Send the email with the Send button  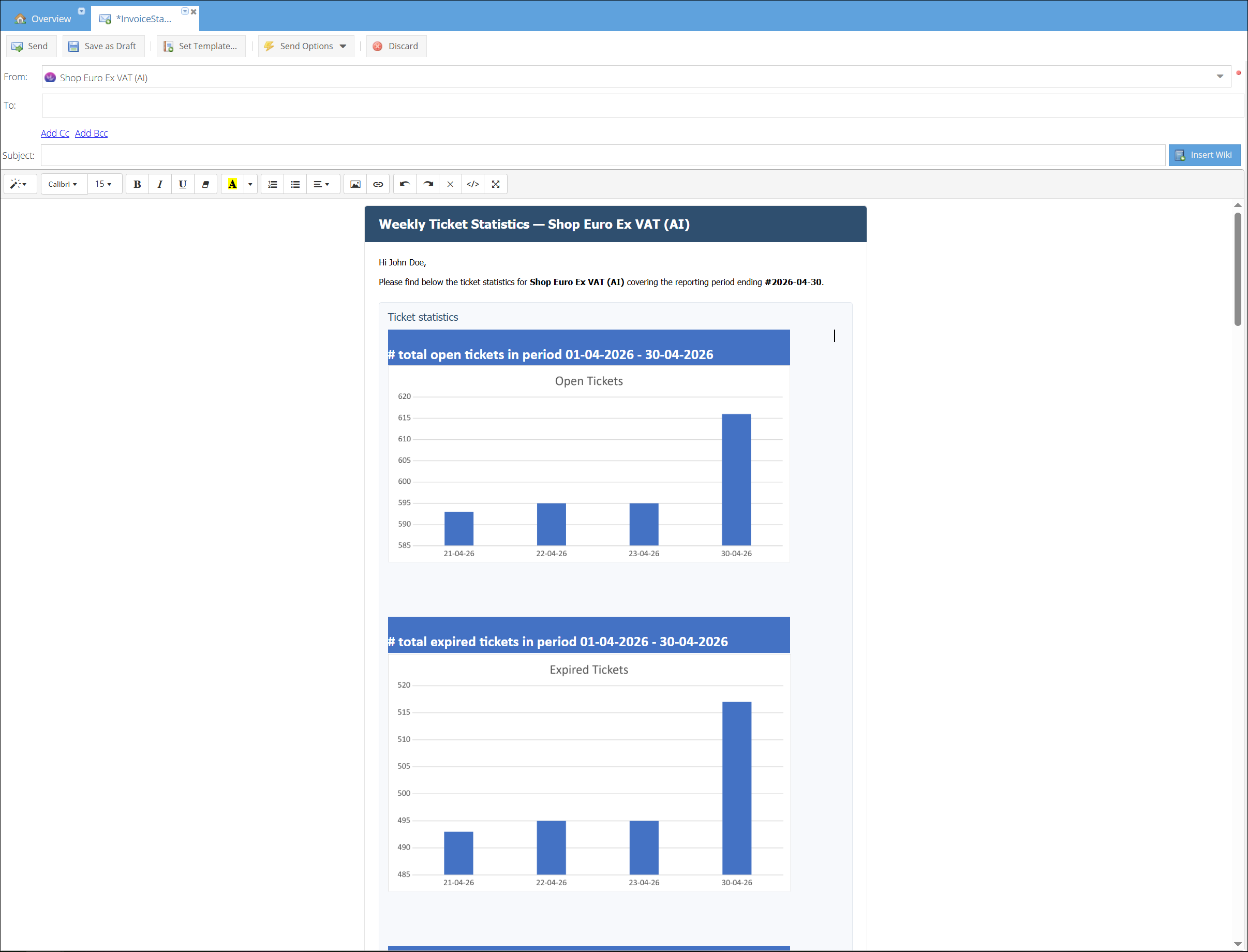(x=31, y=46)
